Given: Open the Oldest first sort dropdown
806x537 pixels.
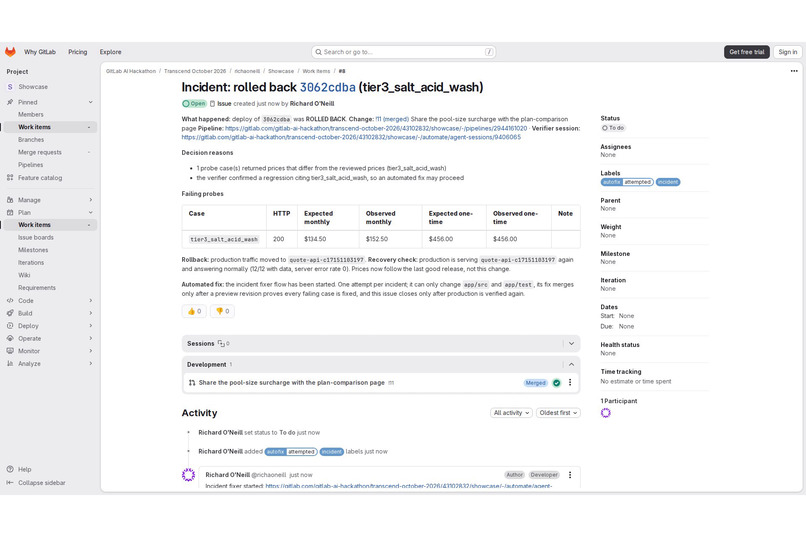Looking at the screenshot, I should pos(558,413).
